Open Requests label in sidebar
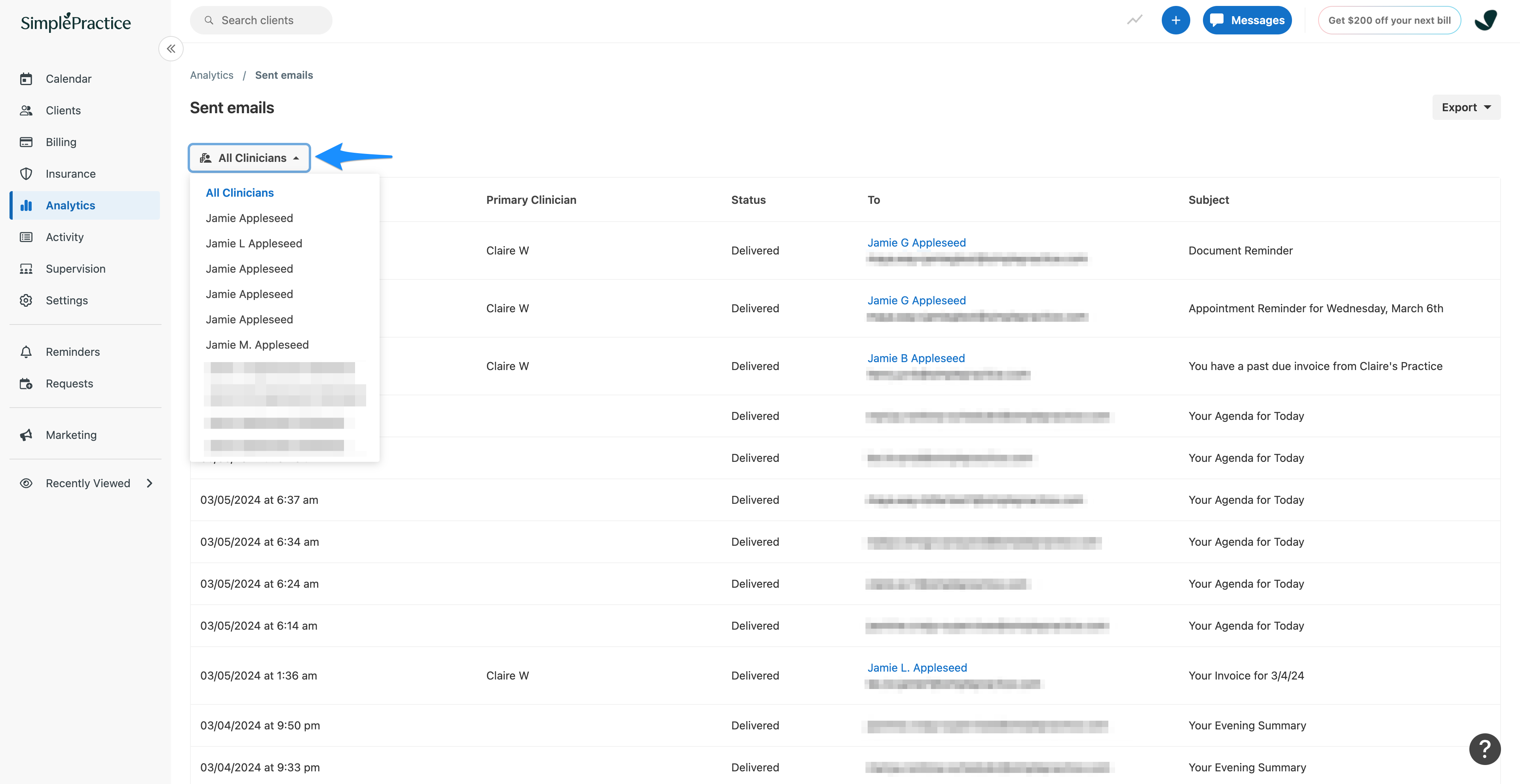 (x=69, y=383)
